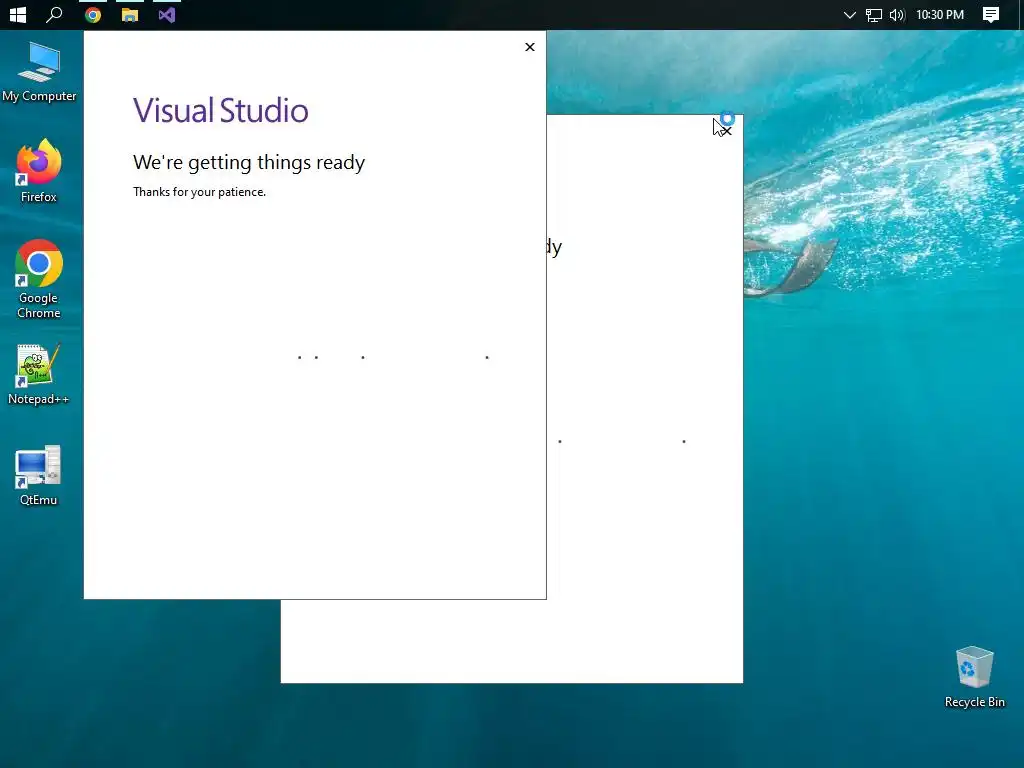Select the Notepad++ desktop shortcut

coord(39,375)
